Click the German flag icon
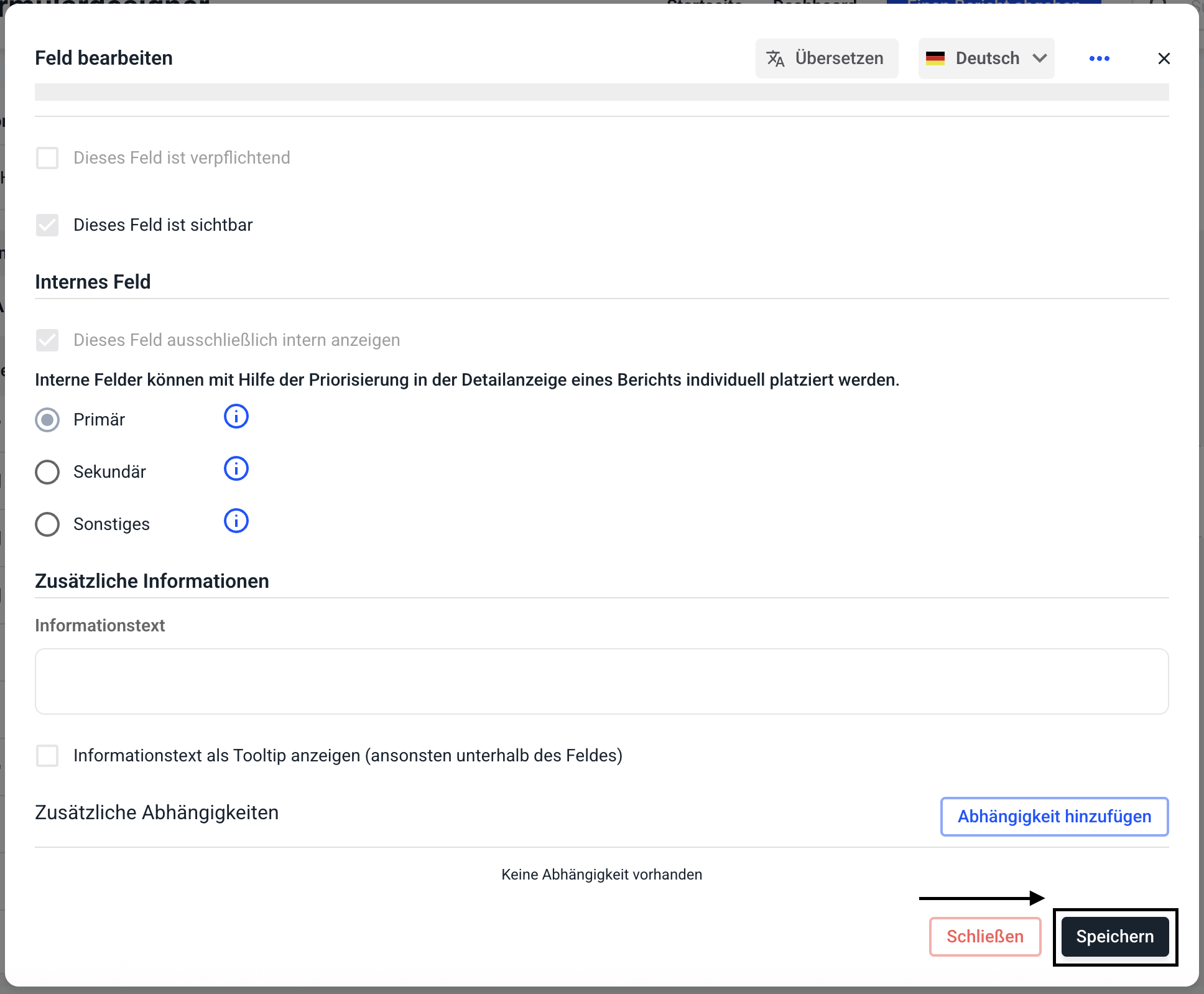The width and height of the screenshot is (1204, 994). coord(935,58)
